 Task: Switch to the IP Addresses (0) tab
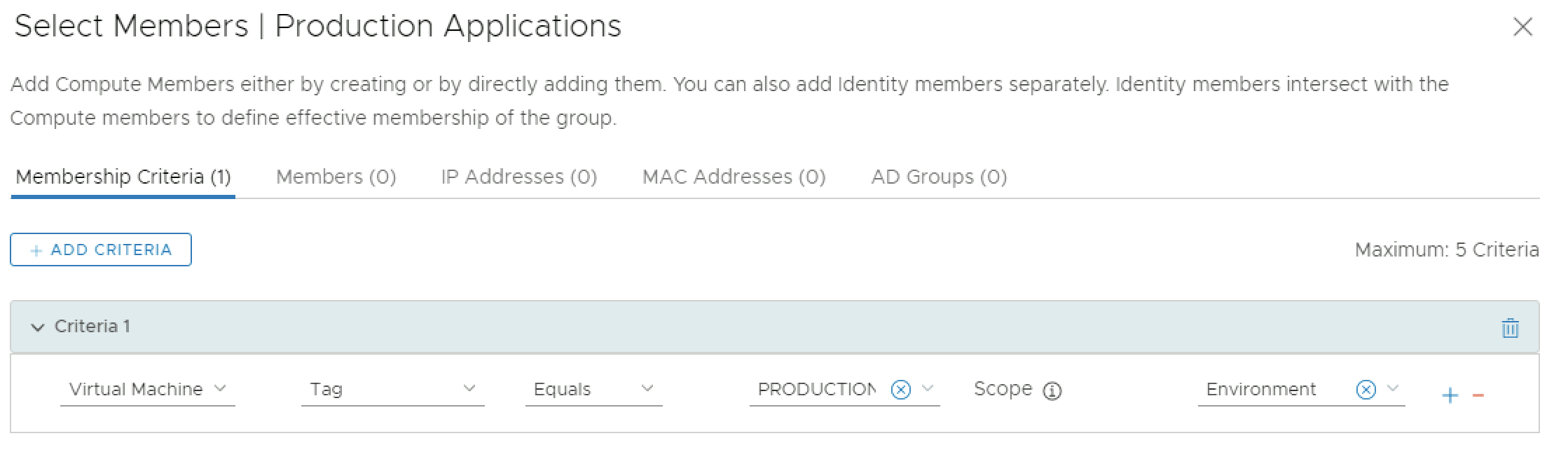[x=518, y=177]
